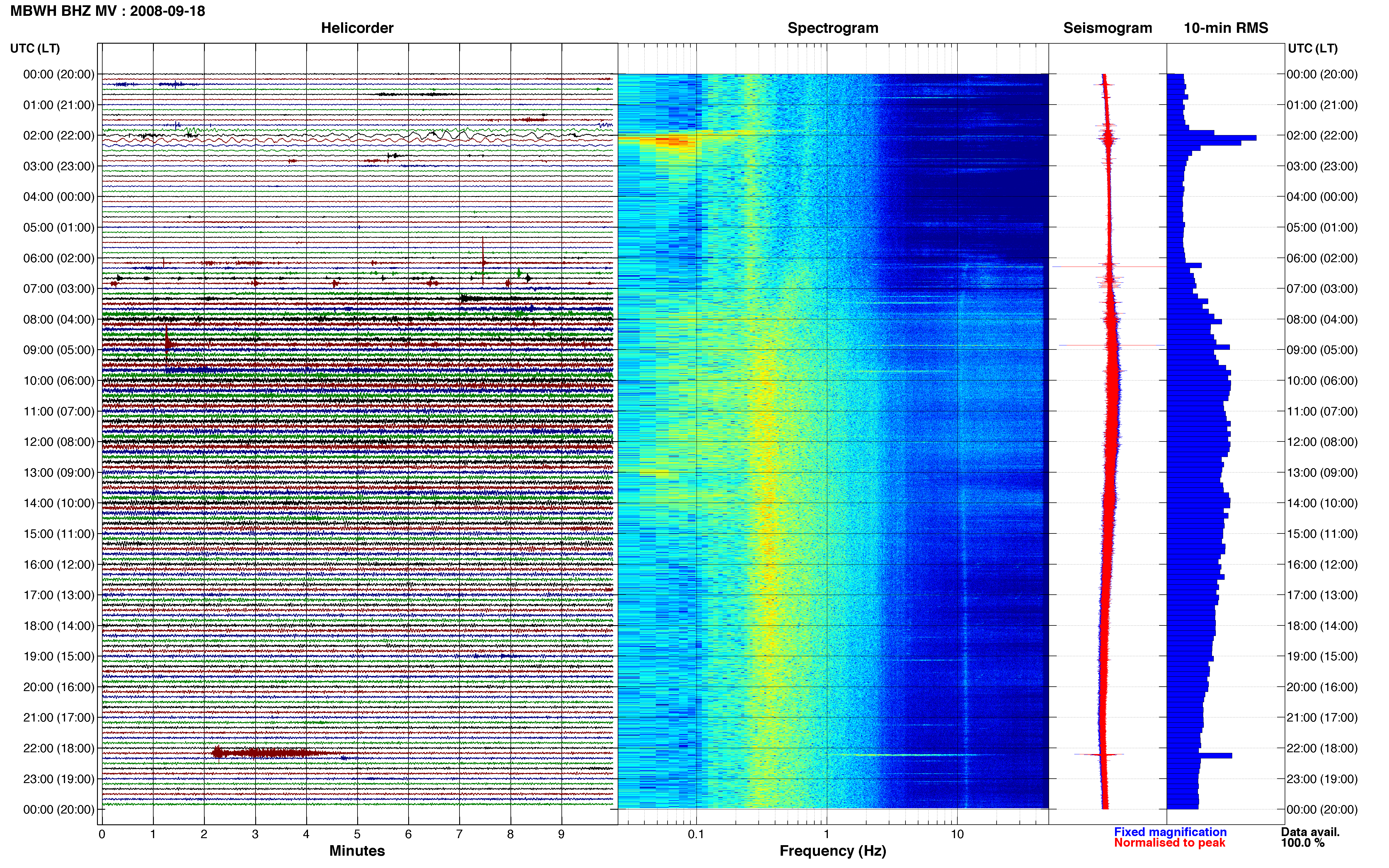1389x868 pixels.
Task: Click the 'Frequency (Hz)' axis title
Action: (833, 851)
